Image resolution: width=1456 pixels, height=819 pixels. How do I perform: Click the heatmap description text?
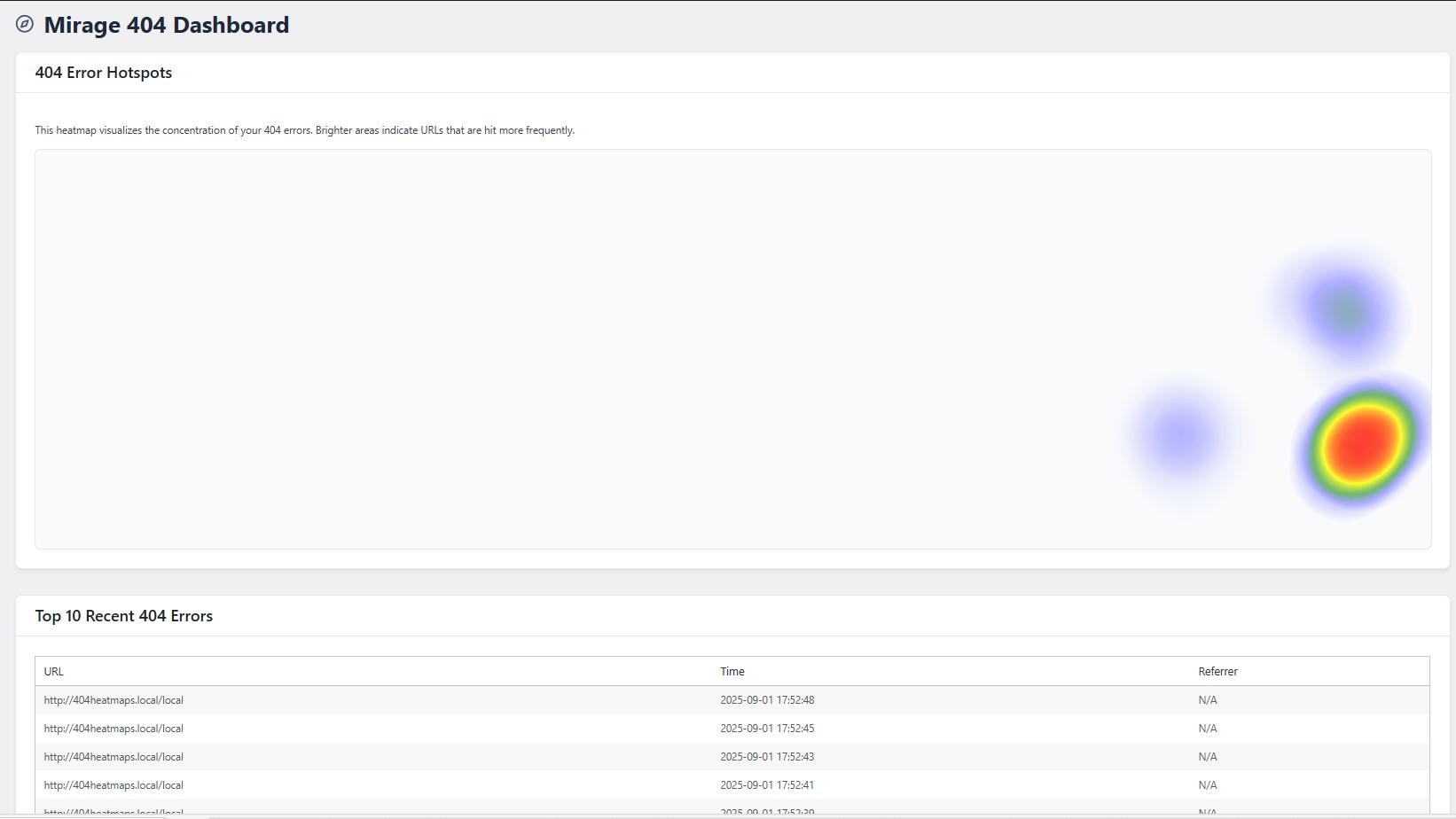pyautogui.click(x=305, y=130)
